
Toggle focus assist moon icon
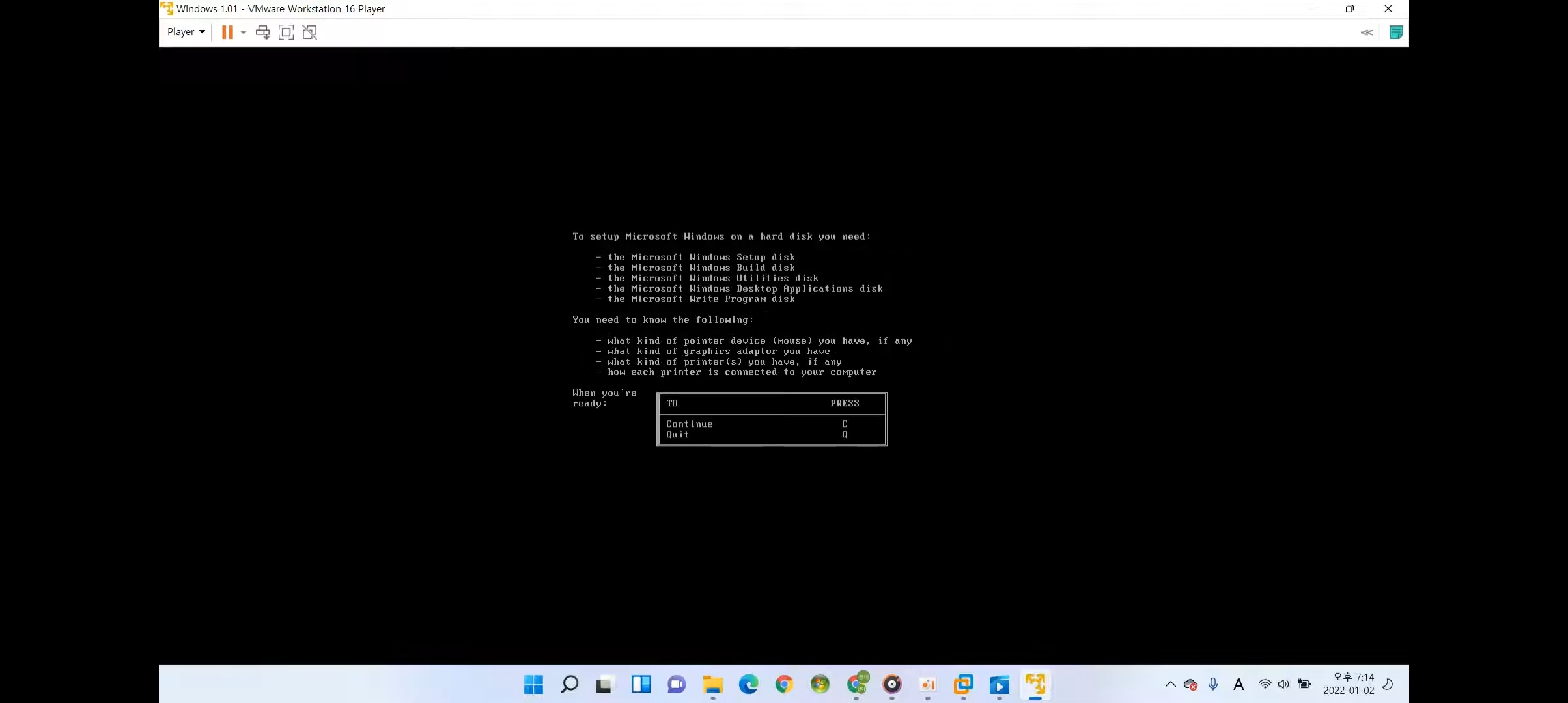pyautogui.click(x=1388, y=684)
